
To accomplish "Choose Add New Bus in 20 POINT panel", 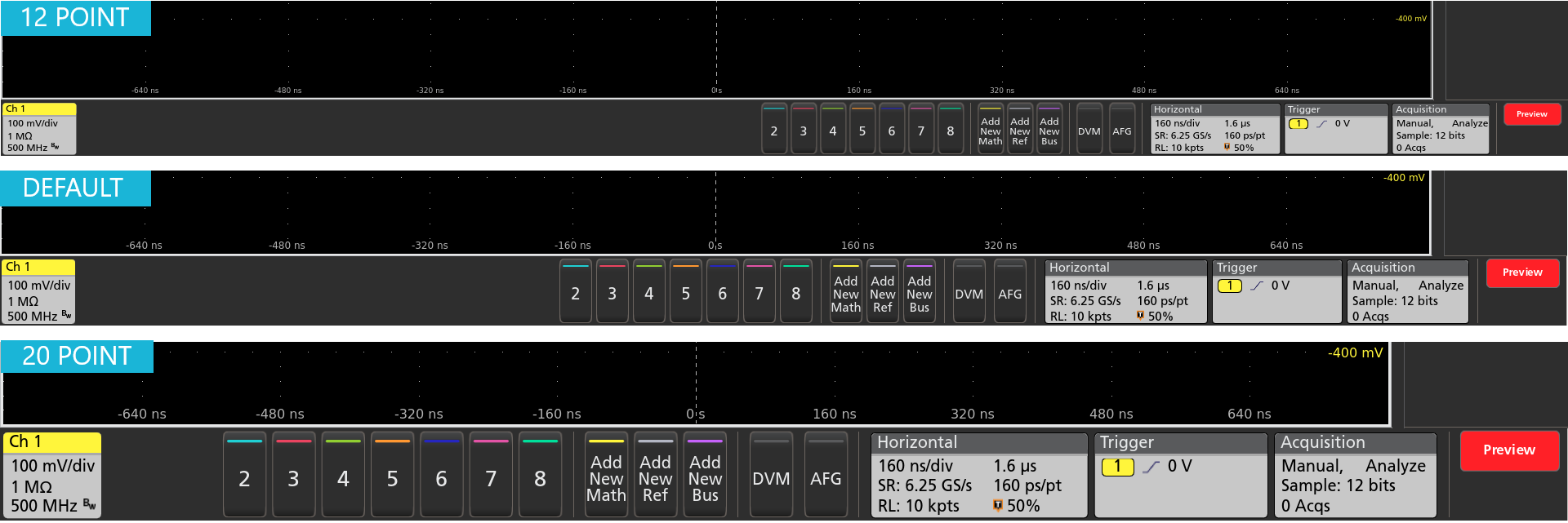I will 706,475.
